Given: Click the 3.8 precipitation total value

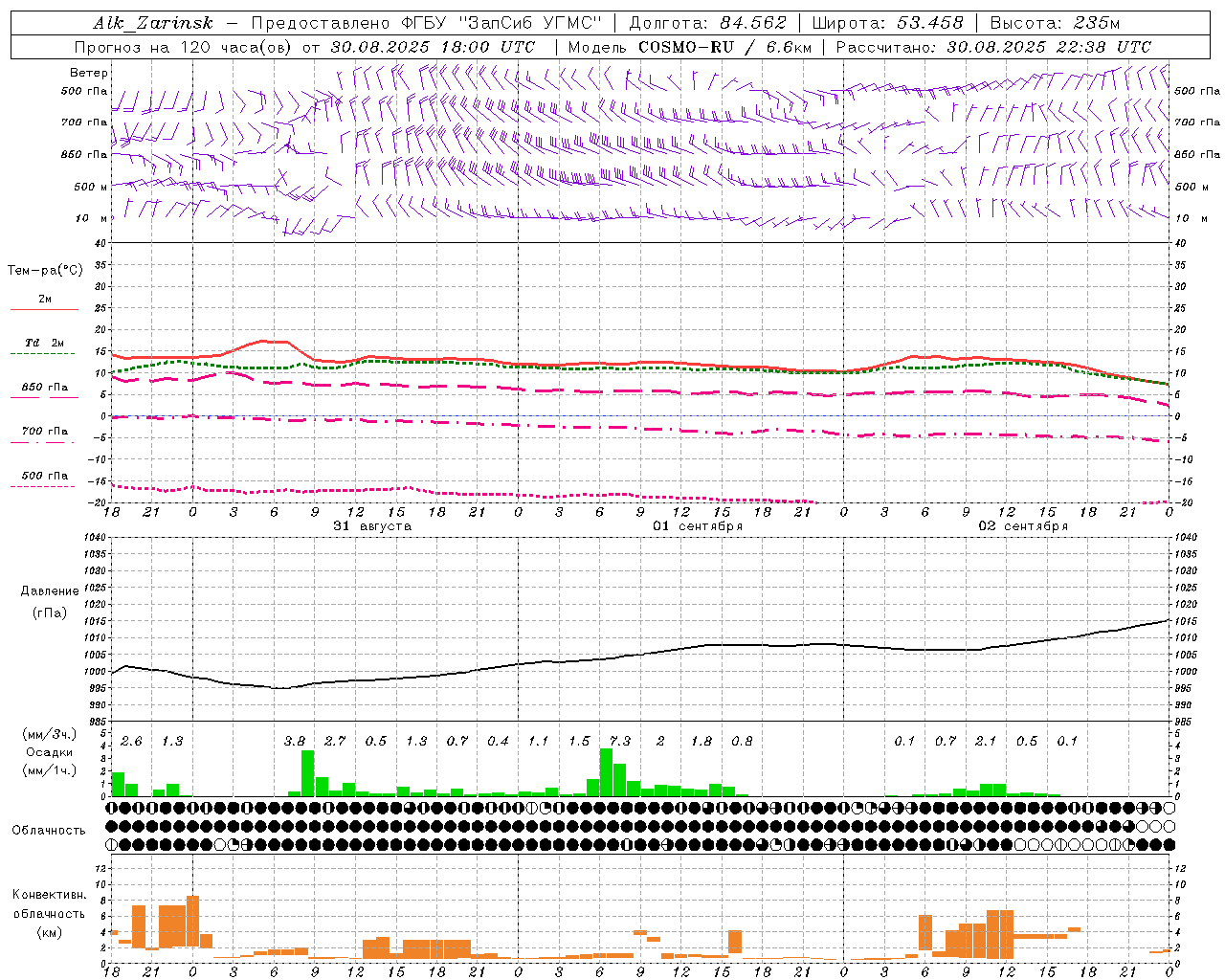Looking at the screenshot, I should (295, 741).
